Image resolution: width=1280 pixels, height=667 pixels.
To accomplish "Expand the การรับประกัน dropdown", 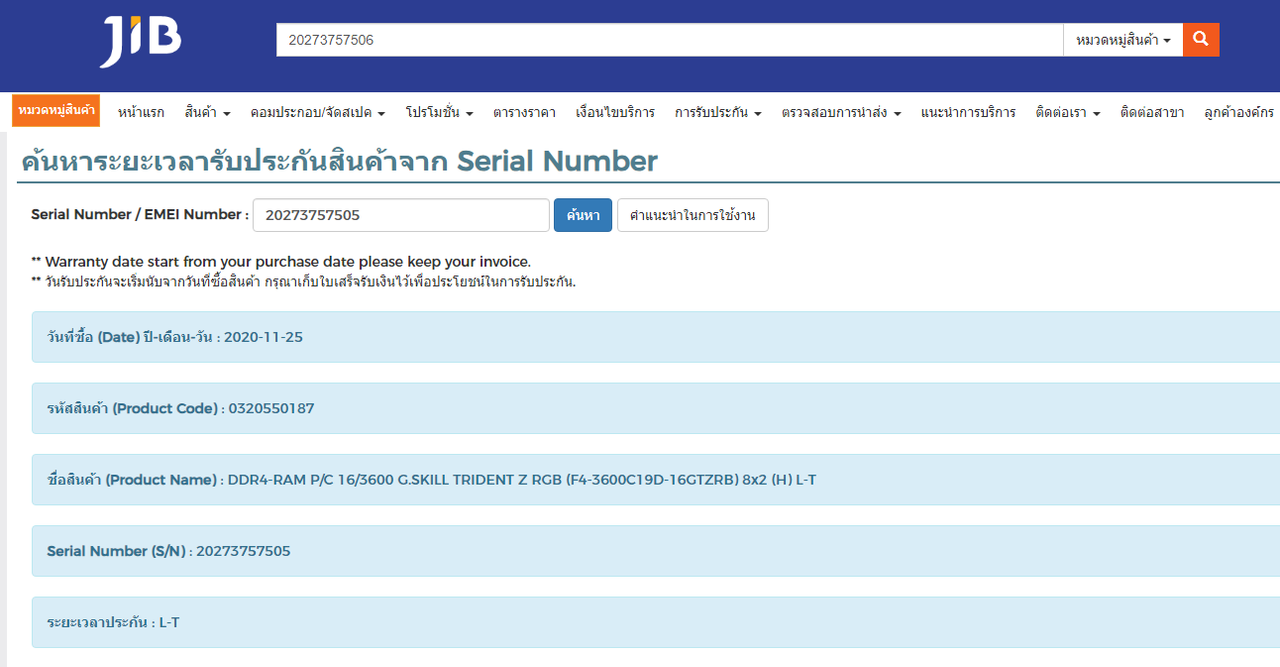I will point(718,112).
